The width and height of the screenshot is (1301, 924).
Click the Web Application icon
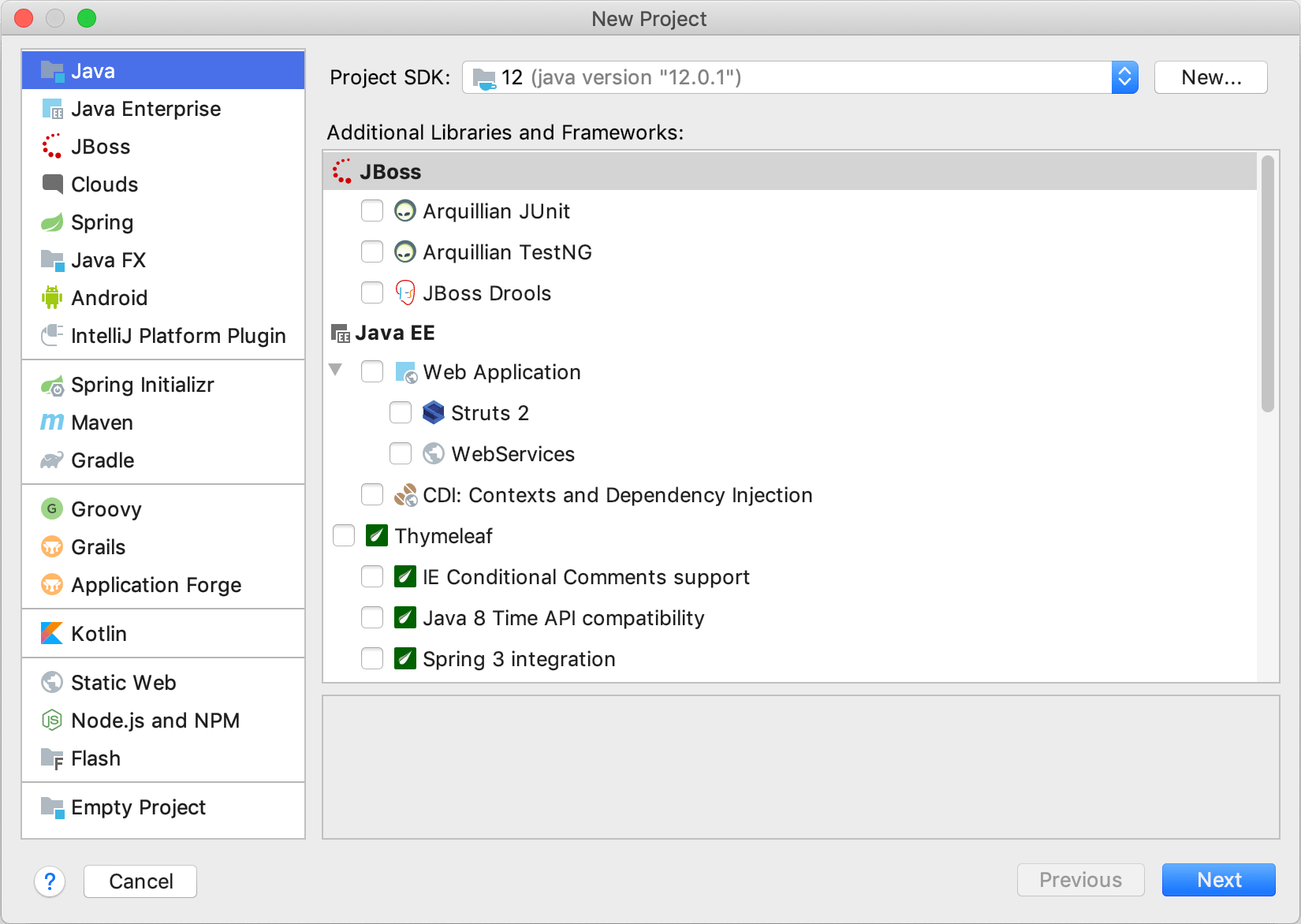405,372
